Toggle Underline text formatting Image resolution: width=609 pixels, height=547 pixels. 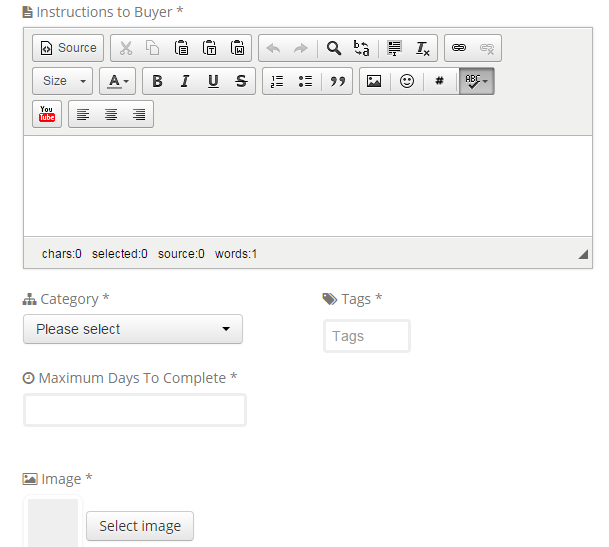213,81
